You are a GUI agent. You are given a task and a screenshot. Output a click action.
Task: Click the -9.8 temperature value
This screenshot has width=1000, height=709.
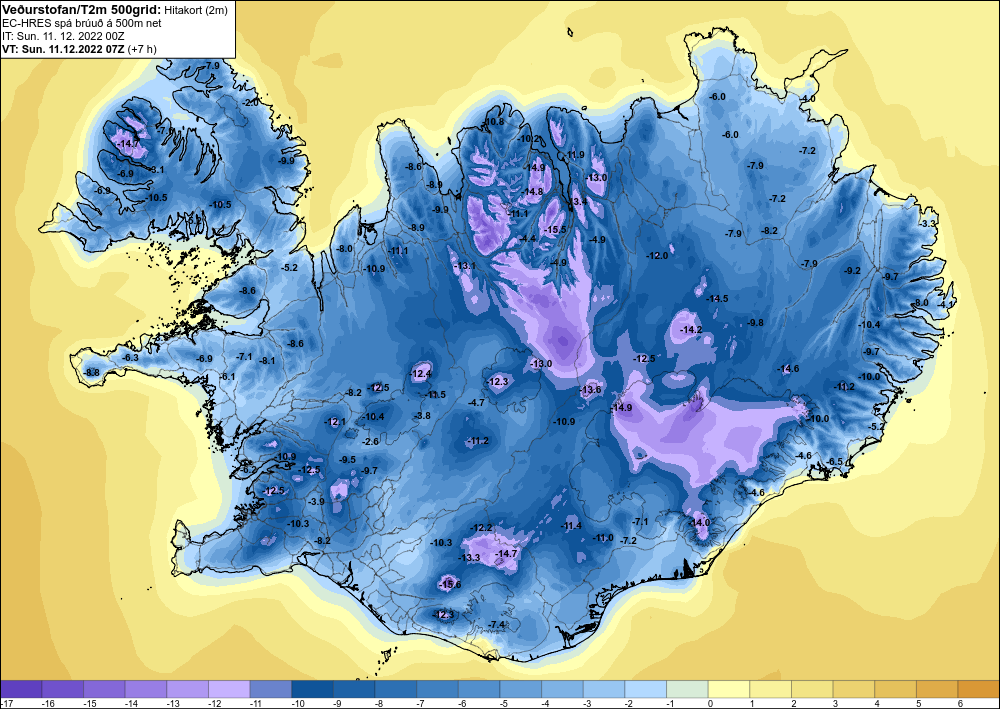point(756,323)
